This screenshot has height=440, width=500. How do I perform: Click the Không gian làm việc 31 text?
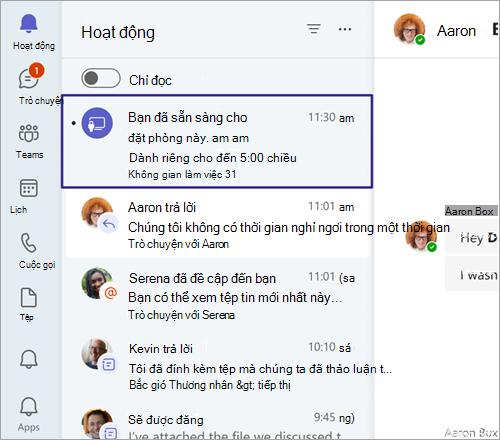coord(182,174)
